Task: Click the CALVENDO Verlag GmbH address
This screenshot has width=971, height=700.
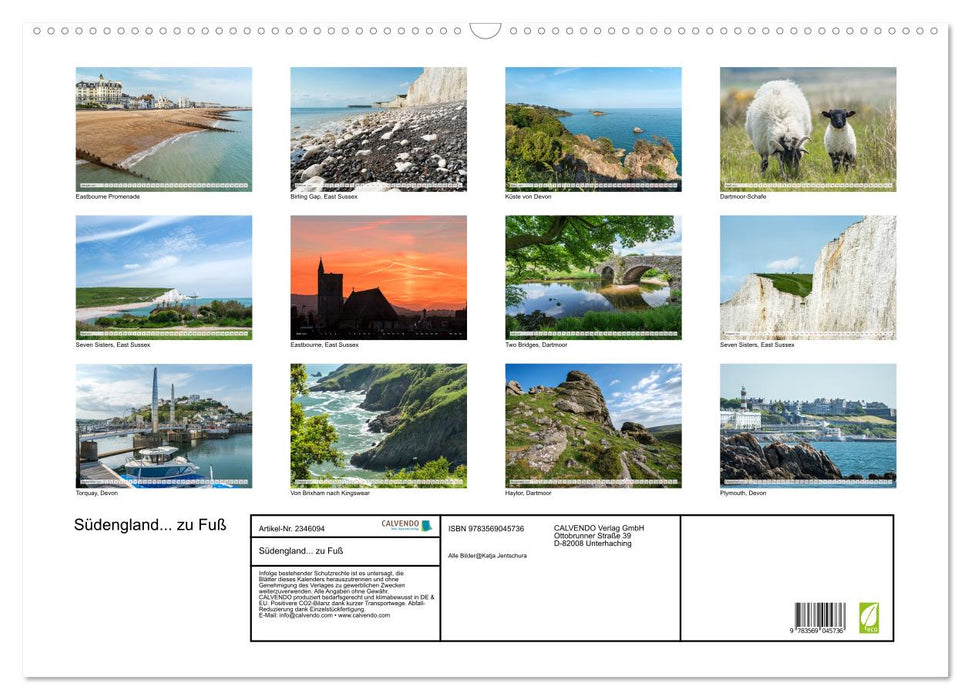Action: click(599, 536)
